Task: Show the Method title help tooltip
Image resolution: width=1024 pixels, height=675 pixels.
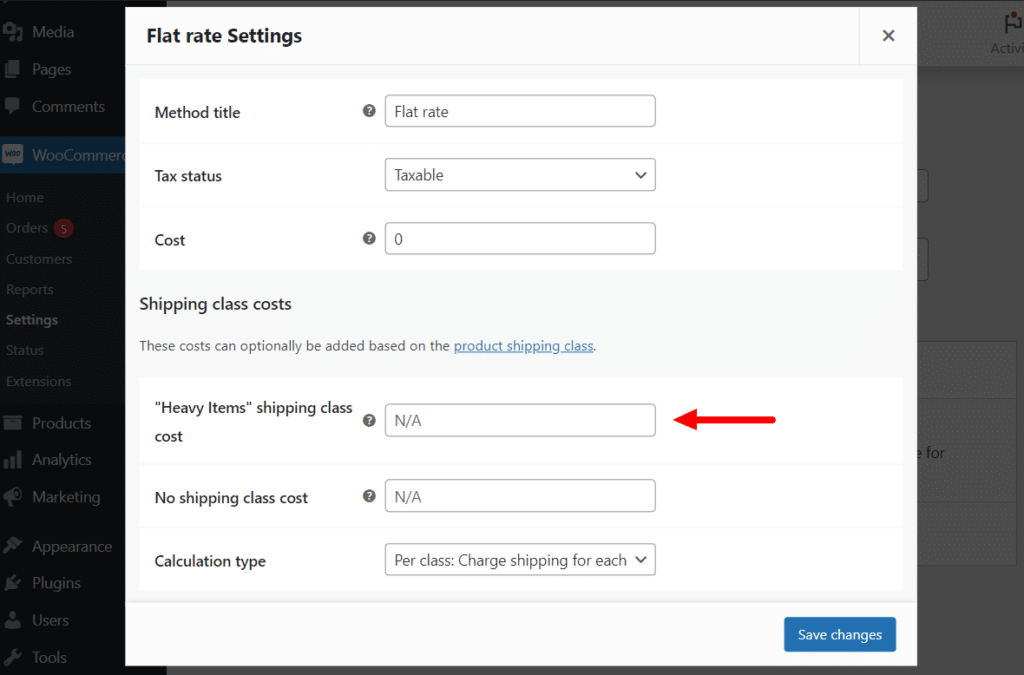Action: 369,111
